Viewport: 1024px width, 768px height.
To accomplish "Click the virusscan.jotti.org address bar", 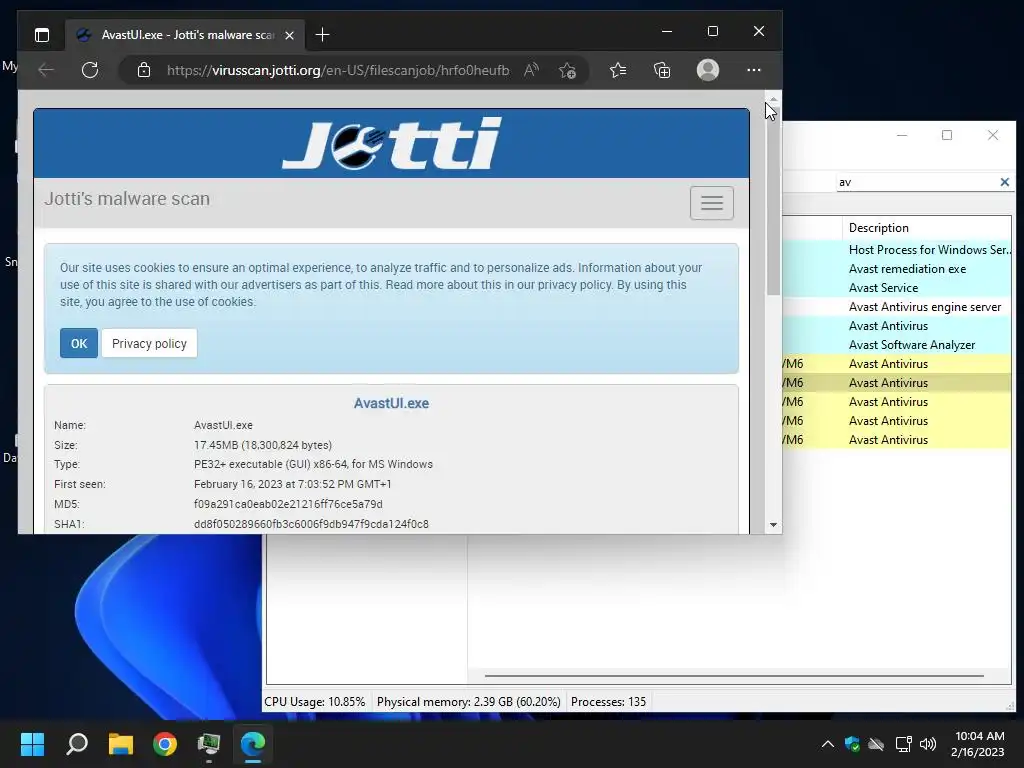I will 338,70.
